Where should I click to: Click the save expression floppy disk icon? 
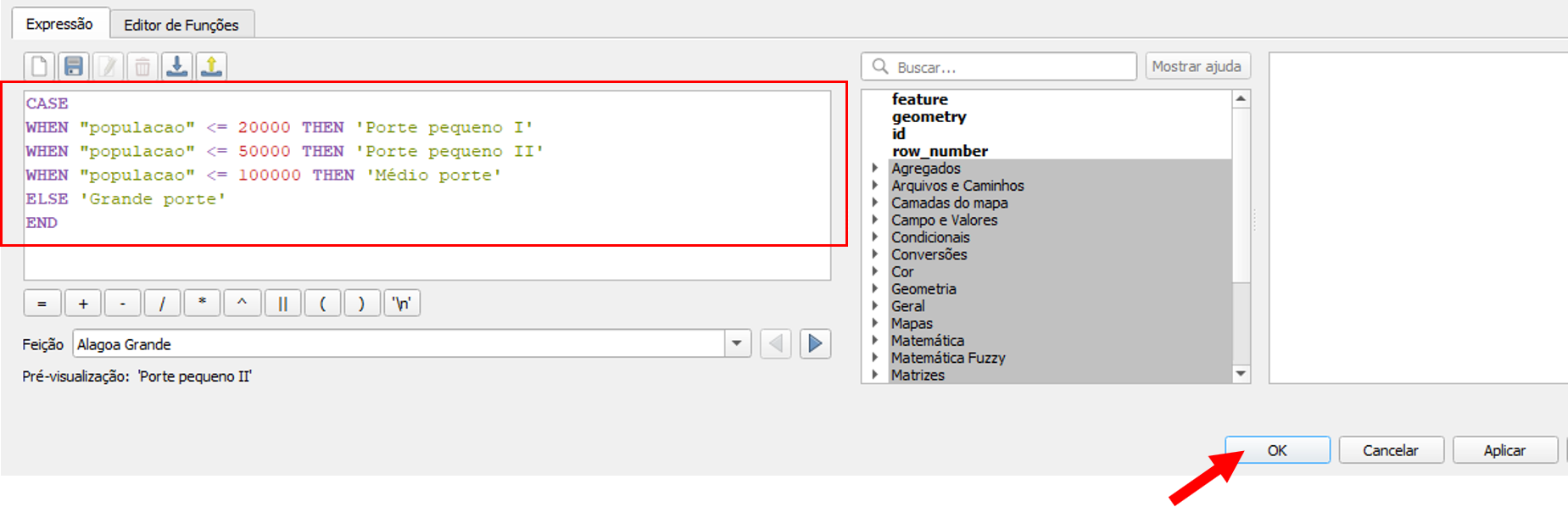coord(74,66)
